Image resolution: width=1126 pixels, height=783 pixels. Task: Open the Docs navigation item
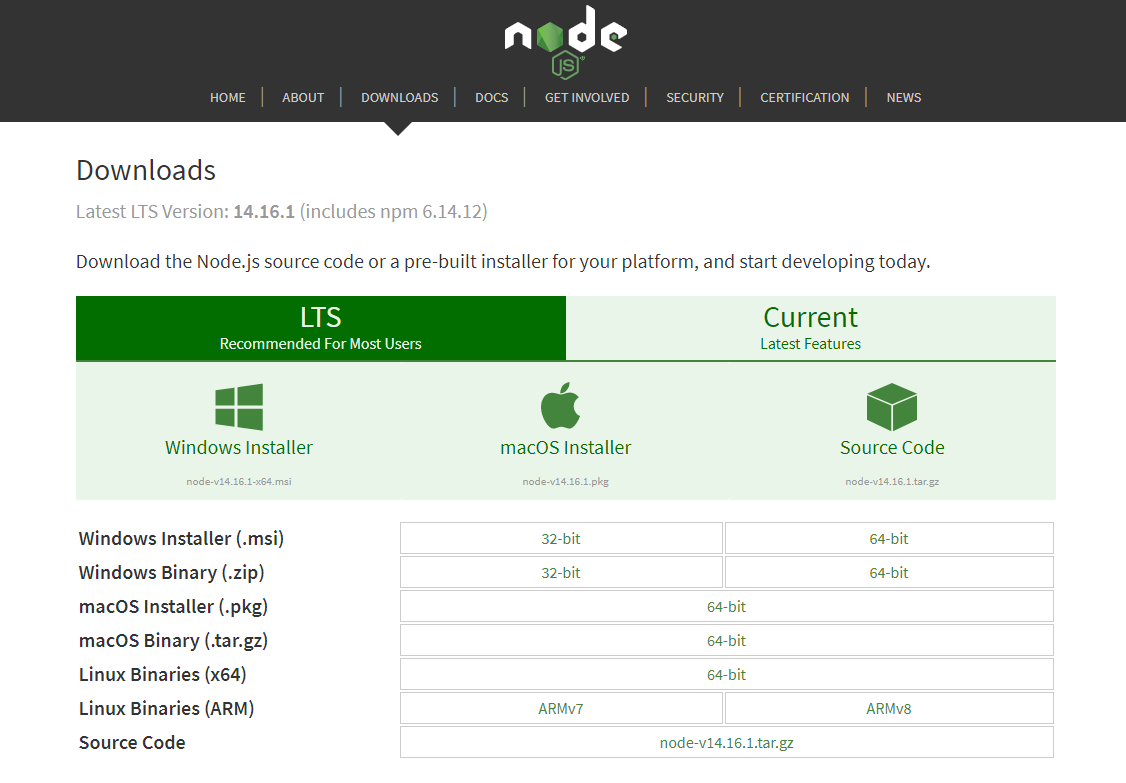coord(491,98)
